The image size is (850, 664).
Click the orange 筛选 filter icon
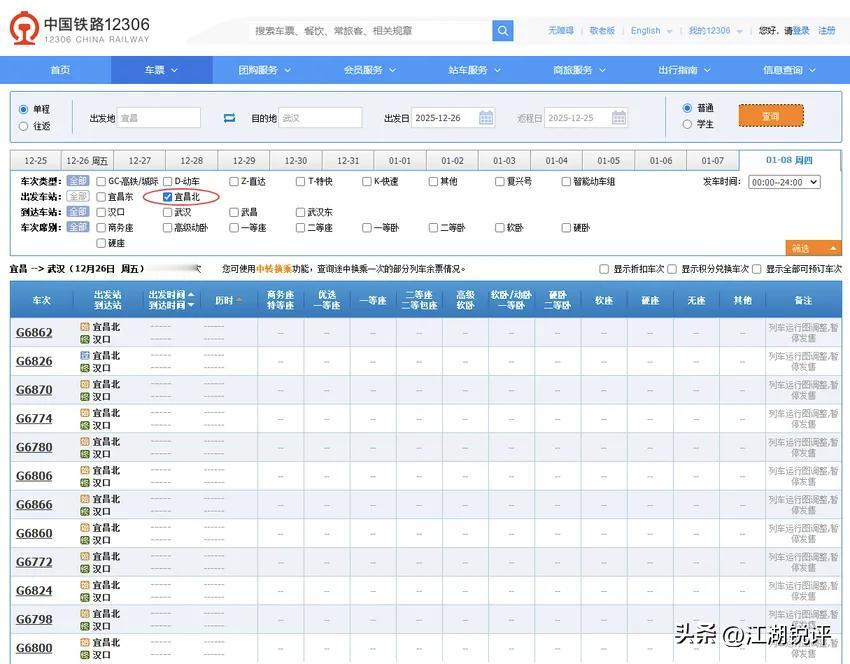(x=812, y=247)
